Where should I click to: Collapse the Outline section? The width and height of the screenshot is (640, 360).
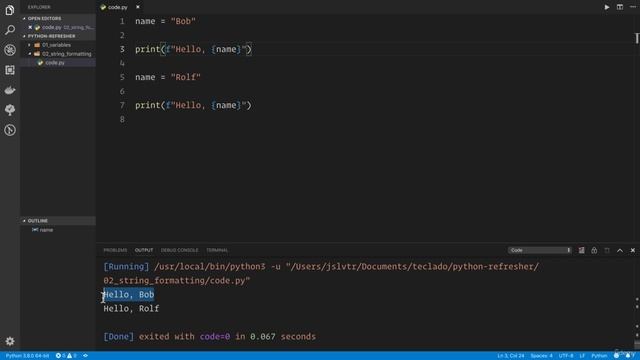[x=58, y=220]
